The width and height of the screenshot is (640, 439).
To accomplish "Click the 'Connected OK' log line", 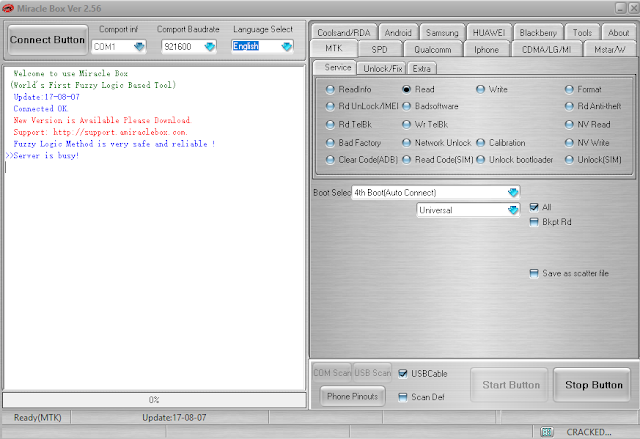I will (x=40, y=109).
